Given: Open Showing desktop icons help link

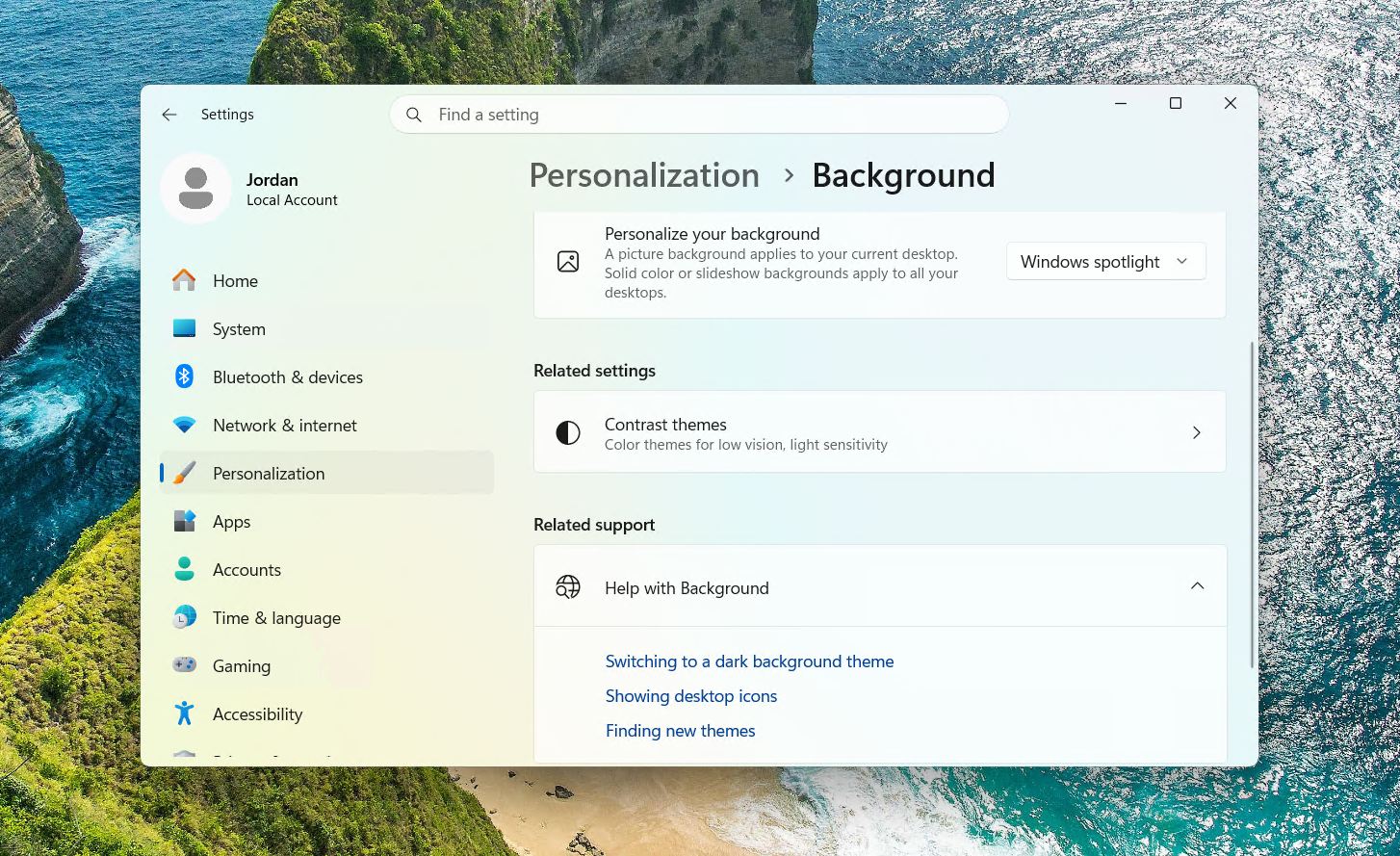Looking at the screenshot, I should pos(691,696).
